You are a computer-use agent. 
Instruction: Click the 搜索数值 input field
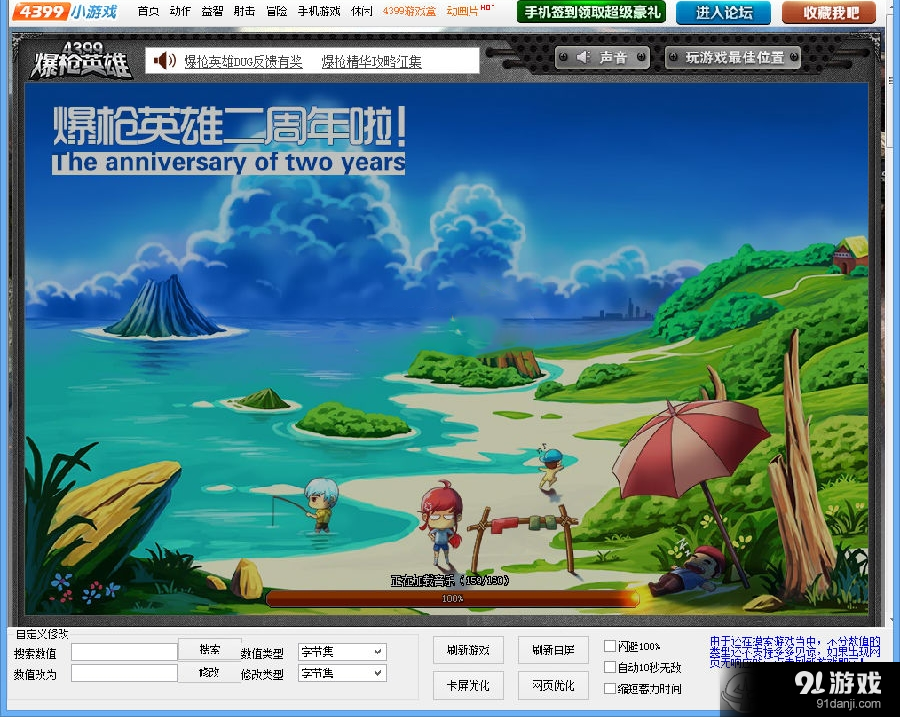(x=124, y=652)
